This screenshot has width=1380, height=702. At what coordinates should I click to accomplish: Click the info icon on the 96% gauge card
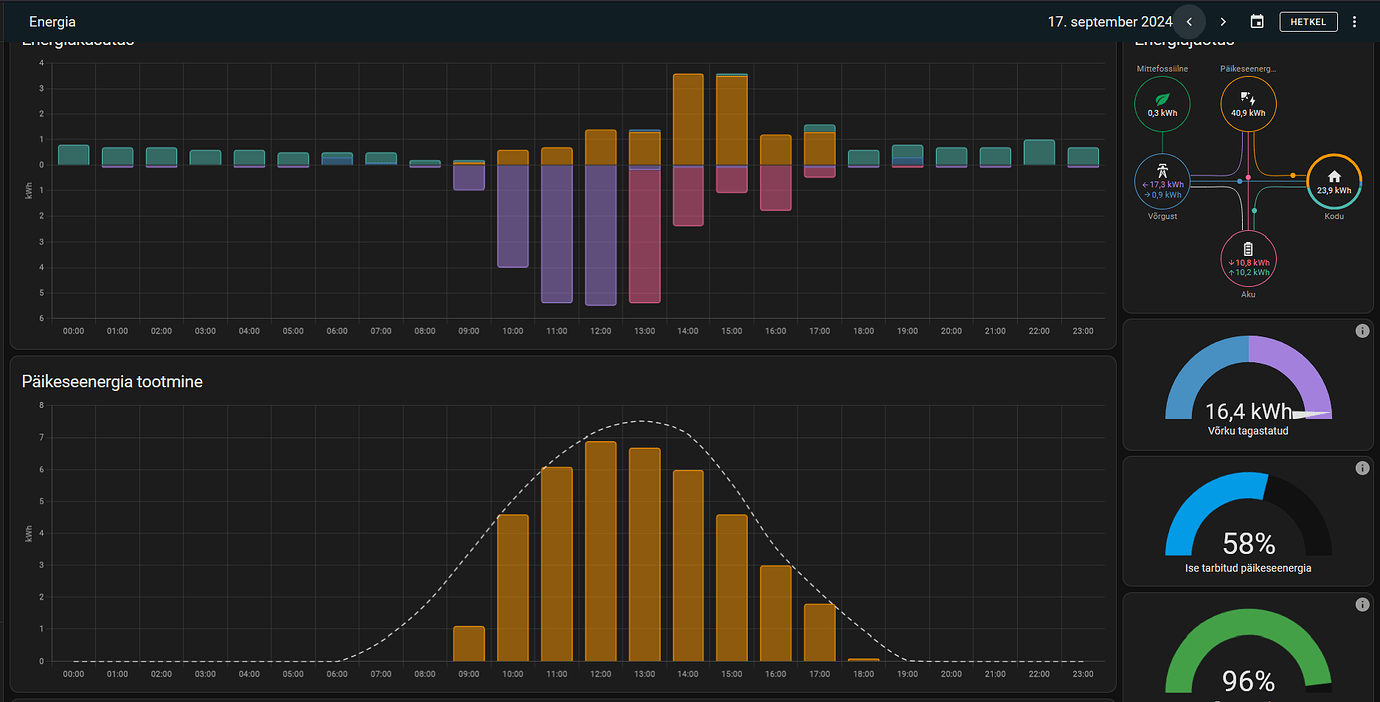pos(1362,604)
